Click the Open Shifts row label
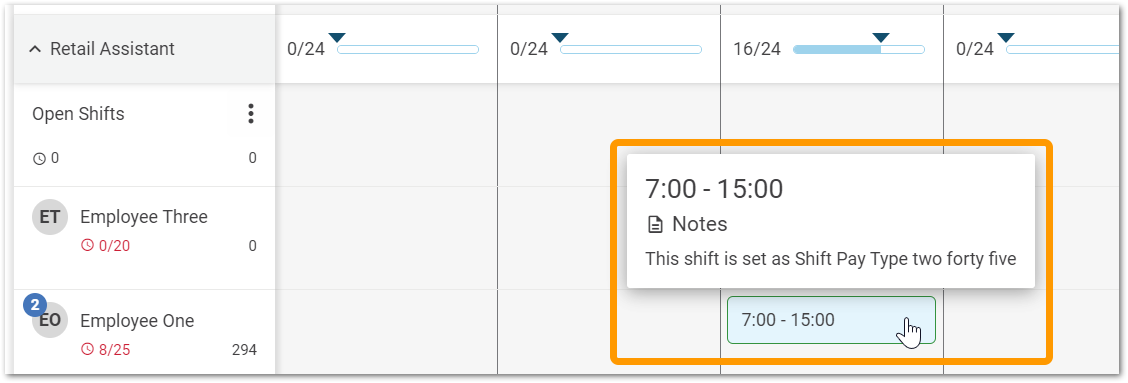This screenshot has width=1128, height=383. tap(78, 114)
